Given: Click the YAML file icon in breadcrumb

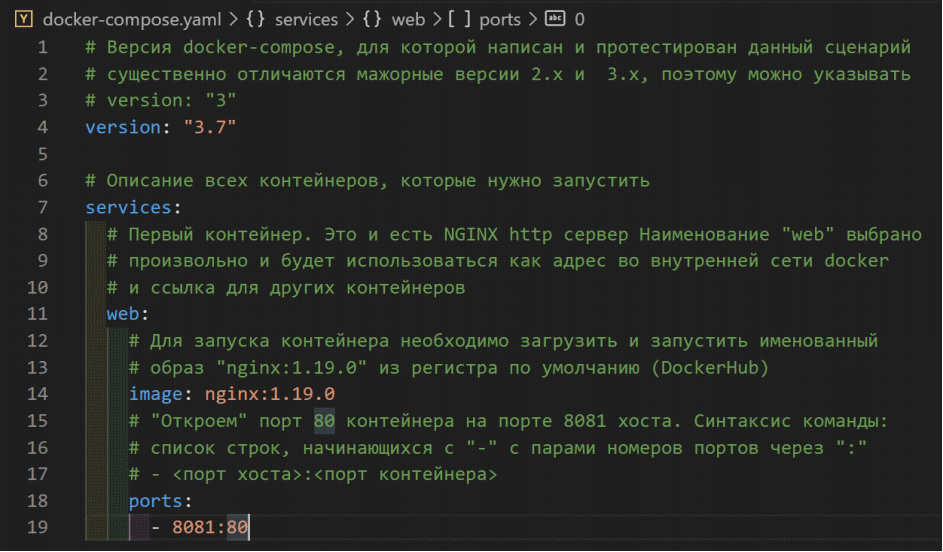Looking at the screenshot, I should pos(23,19).
